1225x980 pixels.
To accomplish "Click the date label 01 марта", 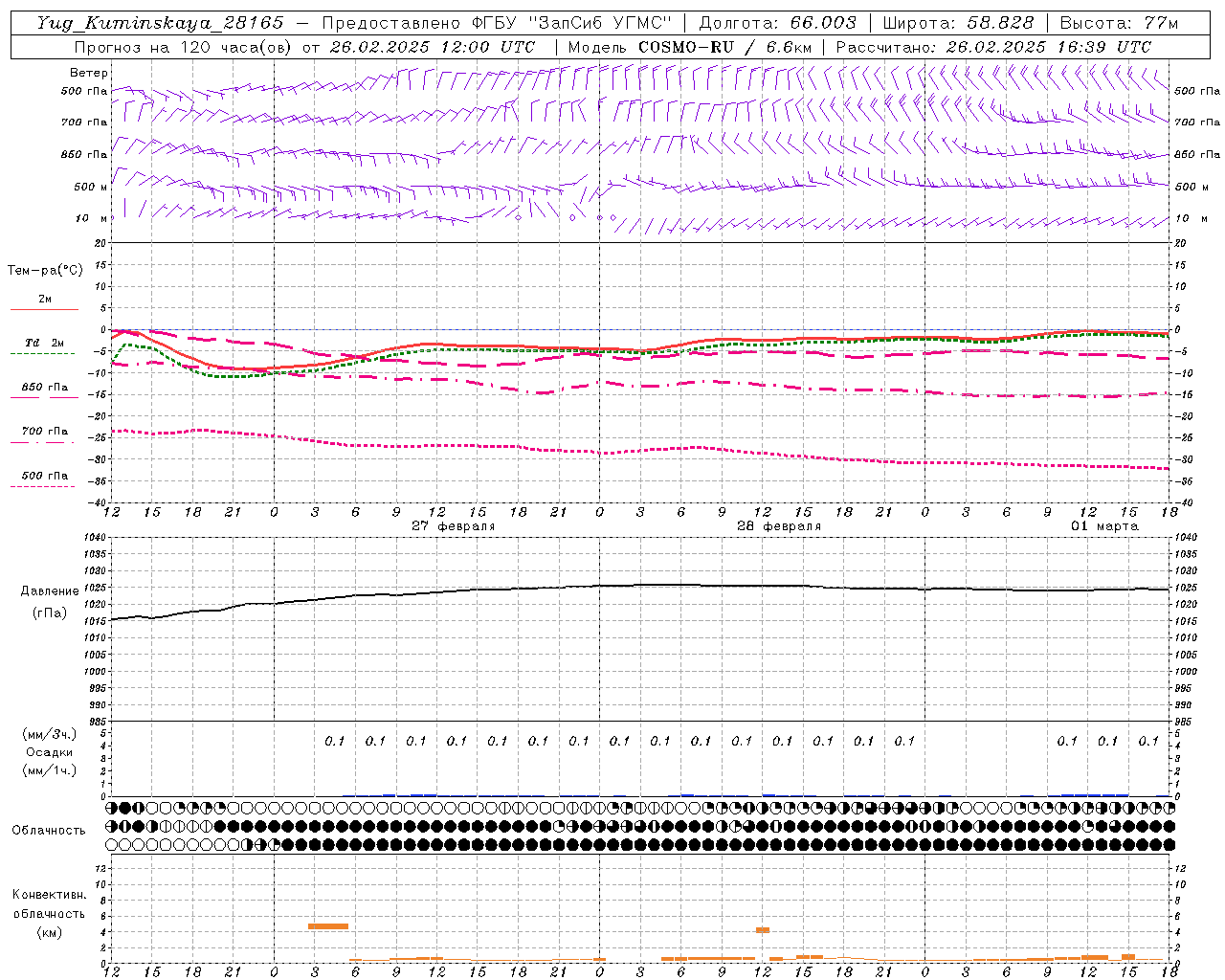I will click(1104, 526).
